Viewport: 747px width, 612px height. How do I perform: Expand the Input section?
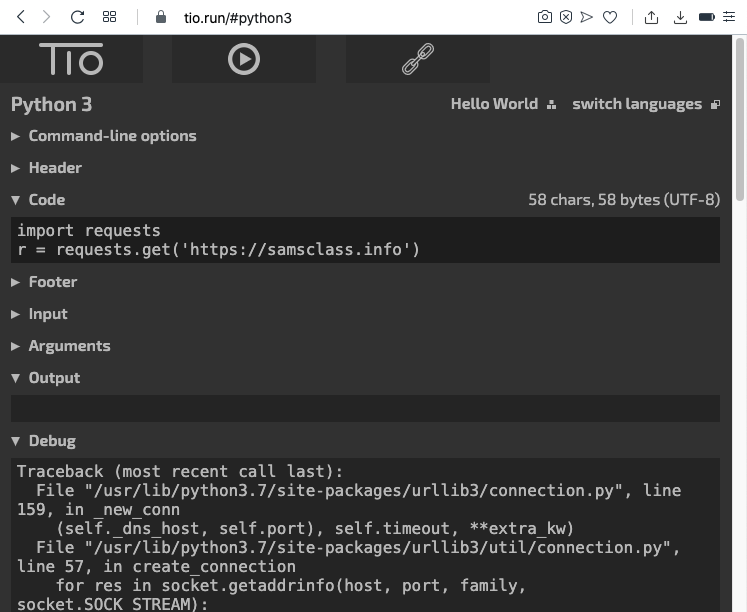(48, 314)
